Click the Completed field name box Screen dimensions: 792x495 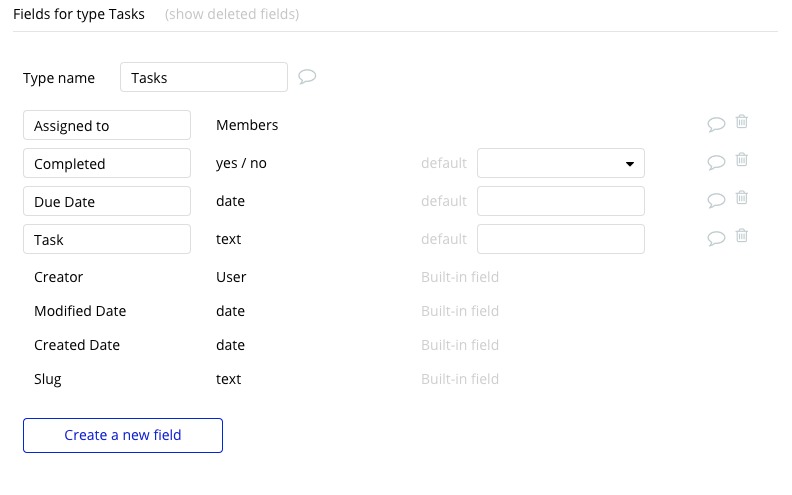coord(107,163)
